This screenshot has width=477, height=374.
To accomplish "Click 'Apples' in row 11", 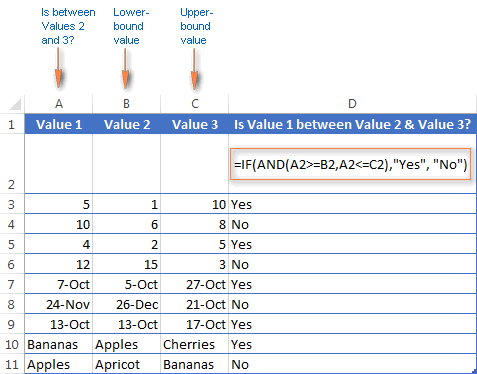I will click(x=59, y=364).
